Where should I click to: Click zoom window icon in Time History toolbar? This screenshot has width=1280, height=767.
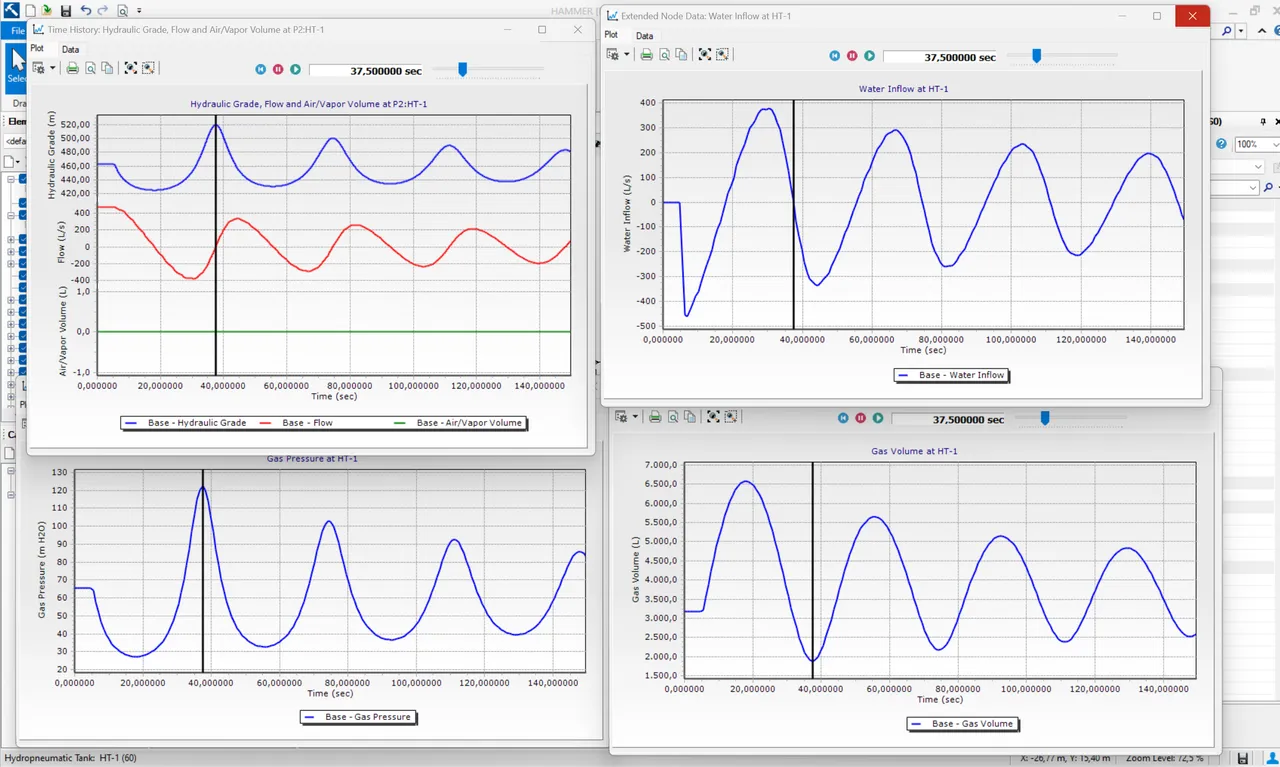(x=148, y=69)
